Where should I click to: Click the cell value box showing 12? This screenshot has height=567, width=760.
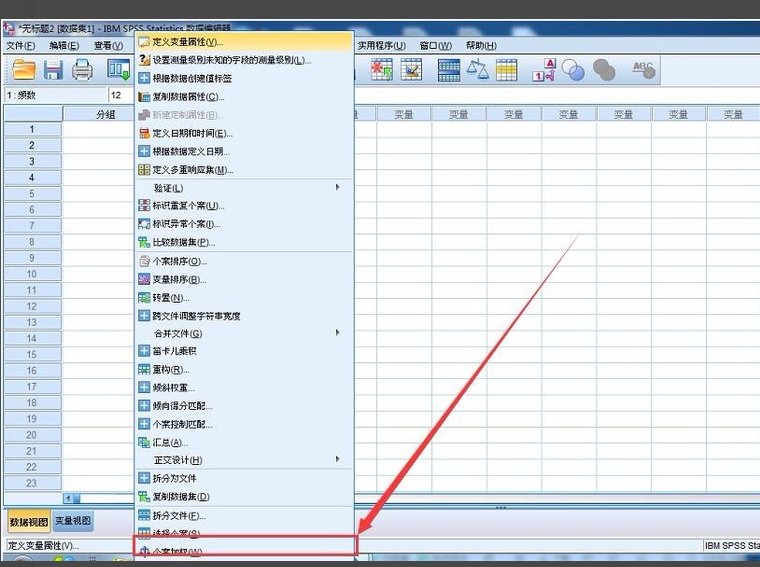(121, 95)
